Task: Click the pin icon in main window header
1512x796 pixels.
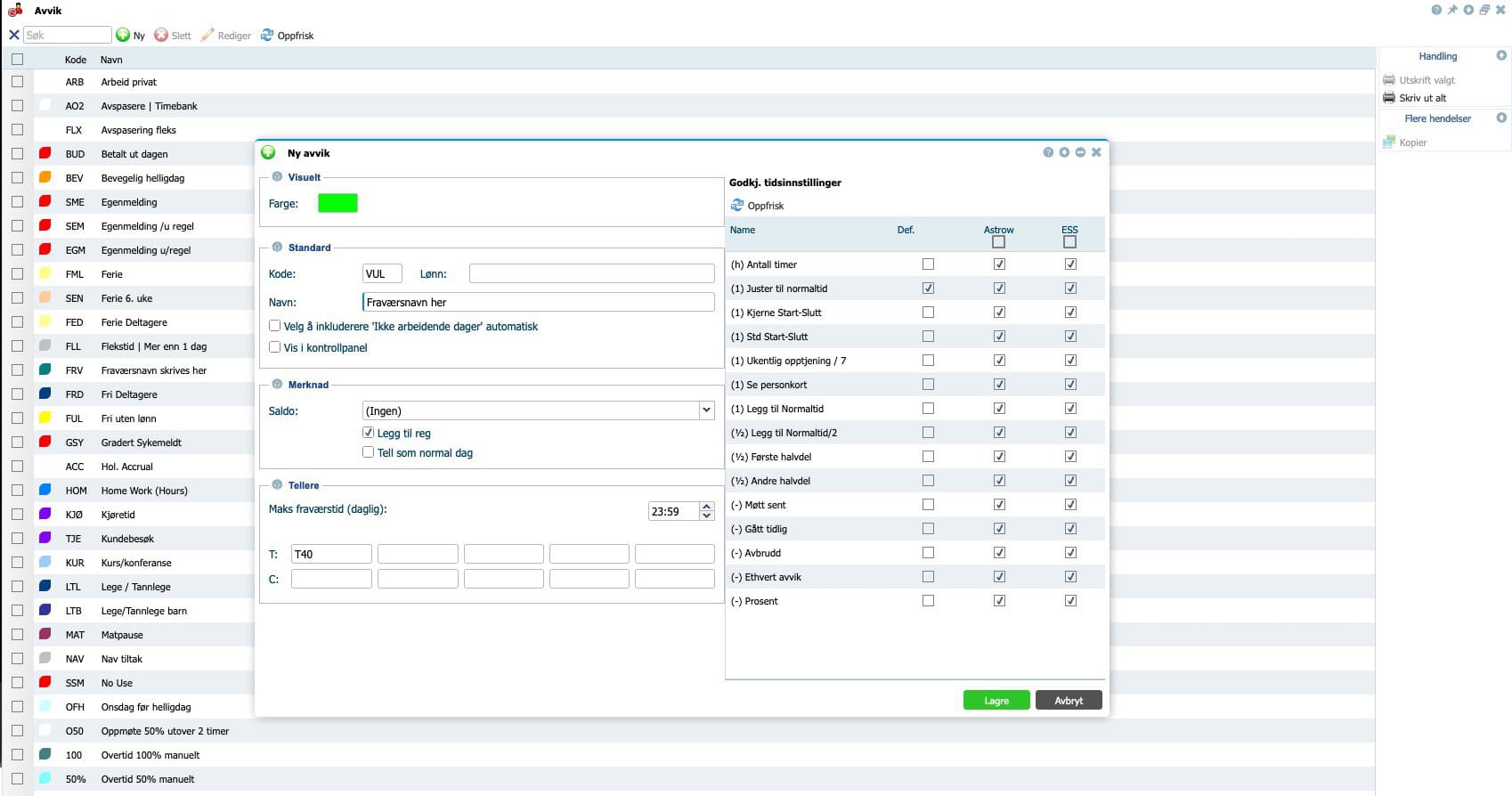Action: coord(1452,10)
